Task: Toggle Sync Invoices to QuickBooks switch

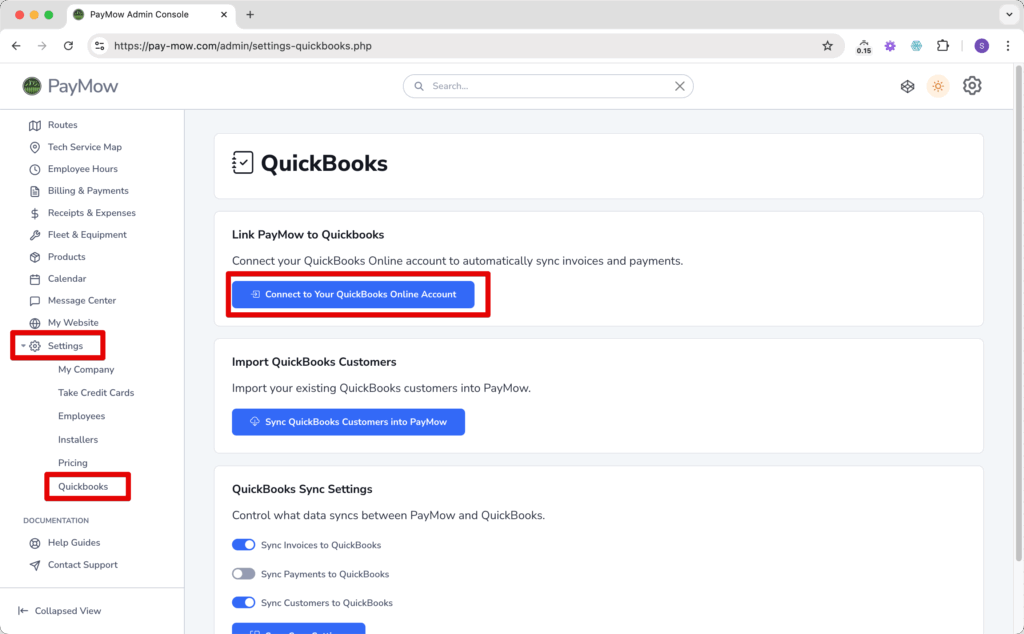Action: tap(244, 545)
